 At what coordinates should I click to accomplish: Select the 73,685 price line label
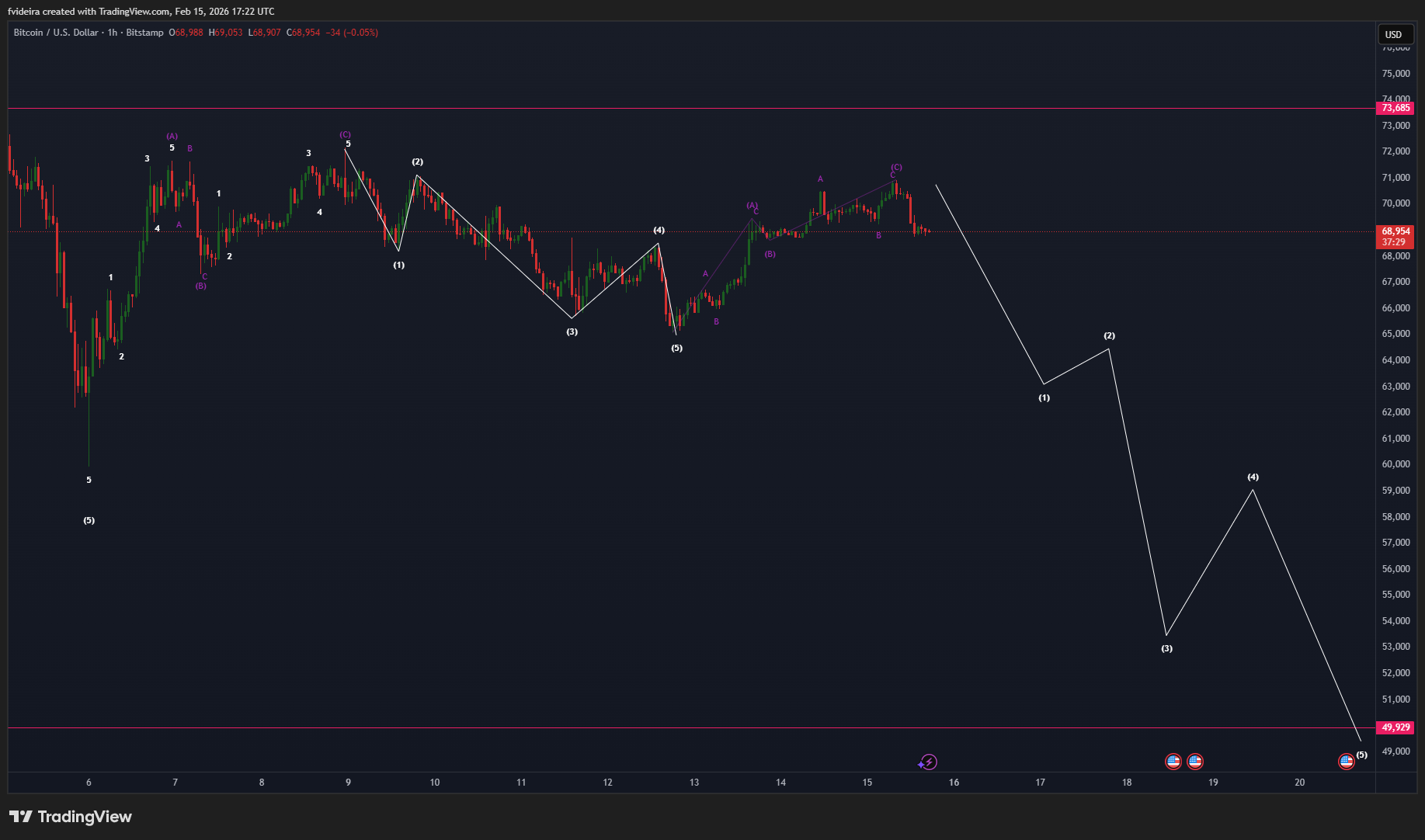pyautogui.click(x=1395, y=108)
